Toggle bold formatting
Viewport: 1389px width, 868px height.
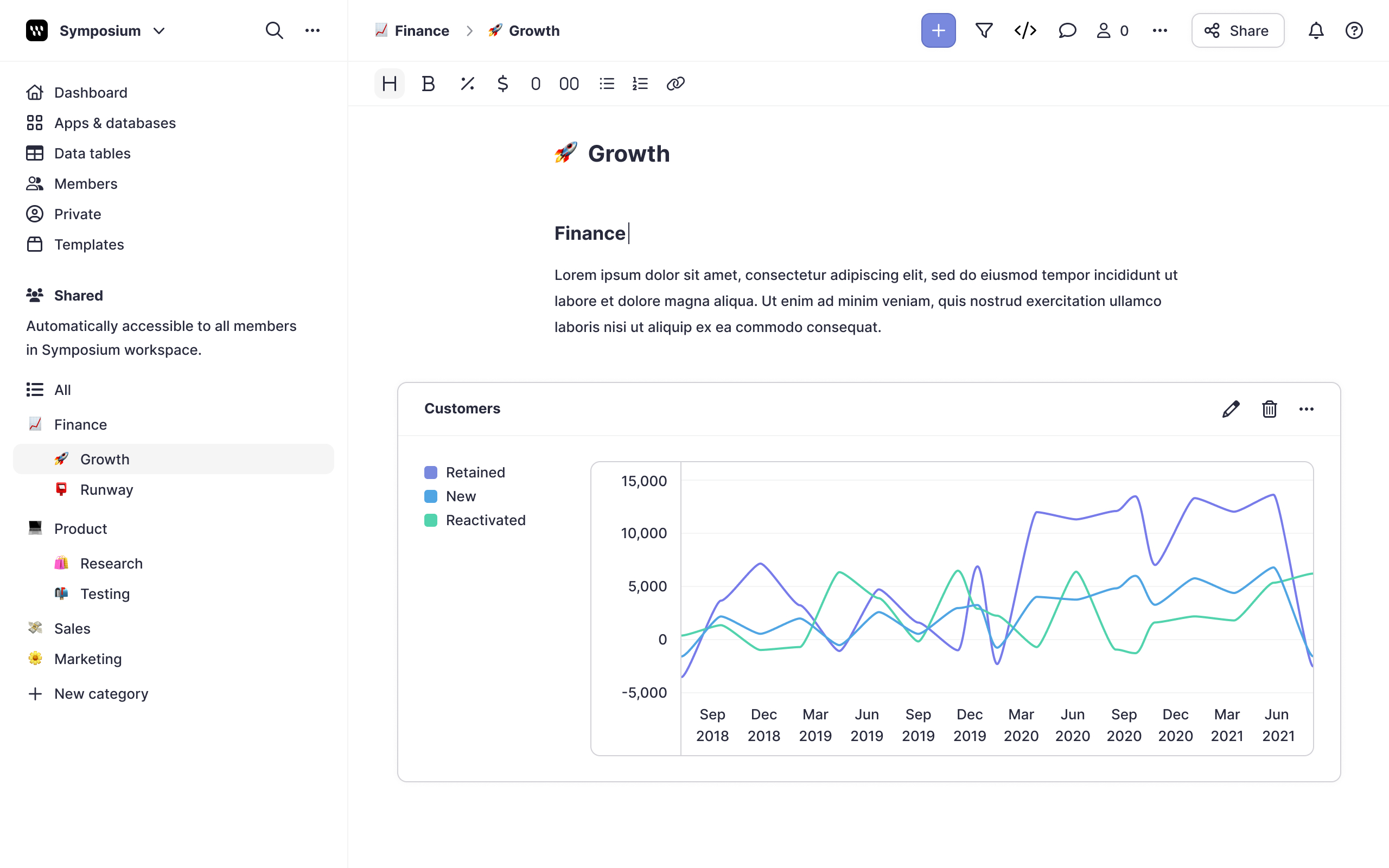click(x=428, y=84)
